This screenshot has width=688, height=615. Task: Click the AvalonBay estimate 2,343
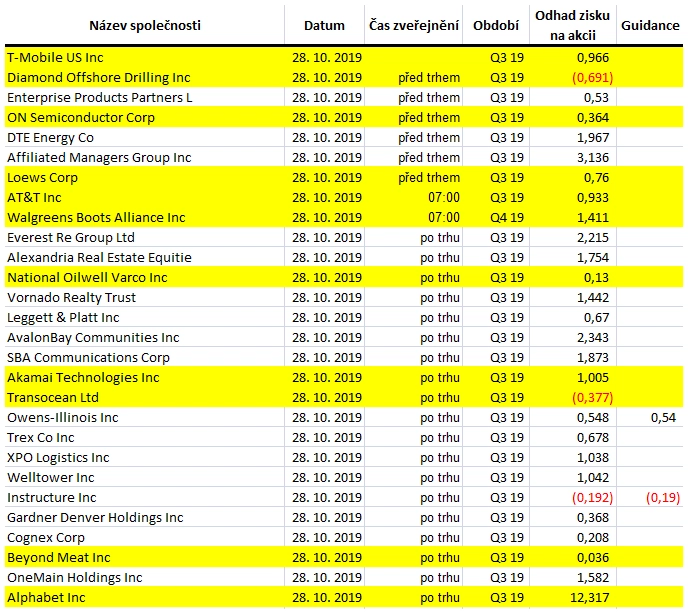point(593,338)
